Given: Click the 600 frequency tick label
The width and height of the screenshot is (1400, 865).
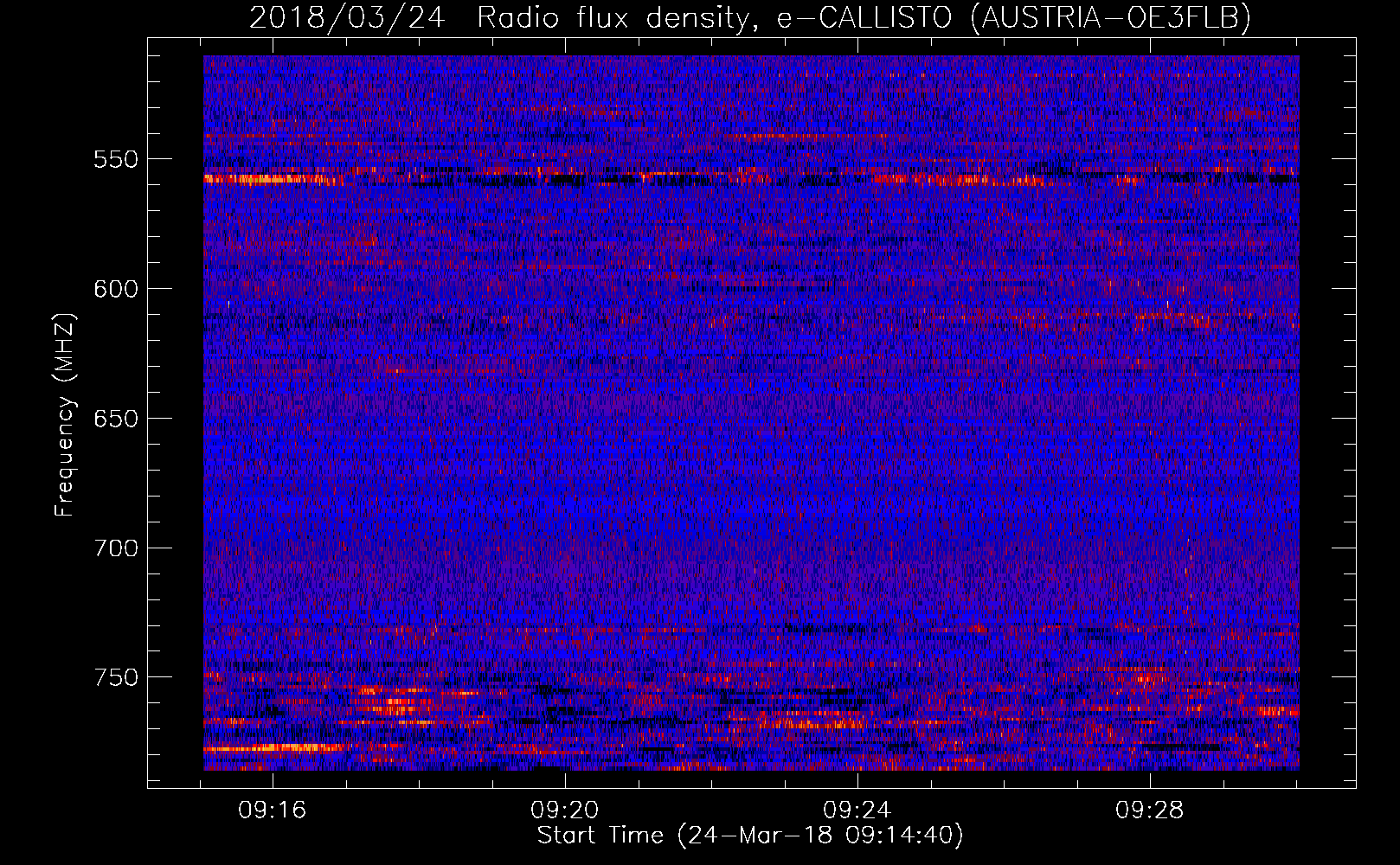Looking at the screenshot, I should click(x=116, y=289).
